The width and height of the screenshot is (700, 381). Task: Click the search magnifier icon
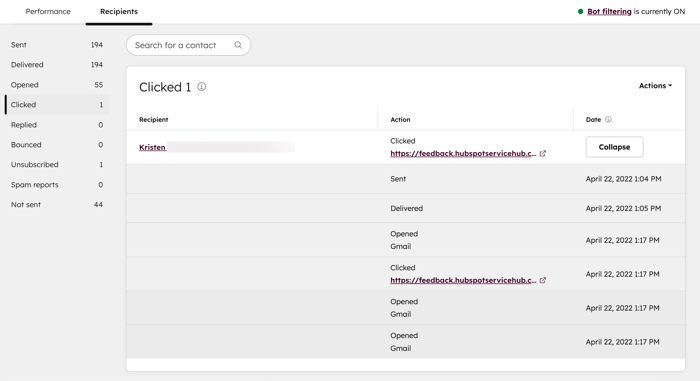pos(238,45)
